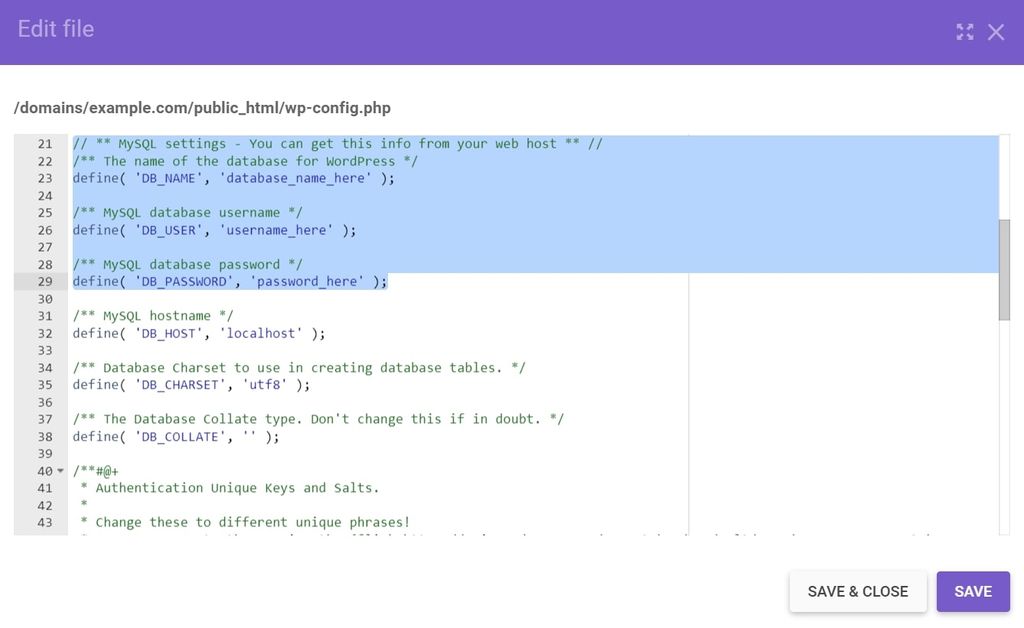1024x628 pixels.
Task: Expand editor to fullscreen mode
Action: pyautogui.click(x=965, y=32)
